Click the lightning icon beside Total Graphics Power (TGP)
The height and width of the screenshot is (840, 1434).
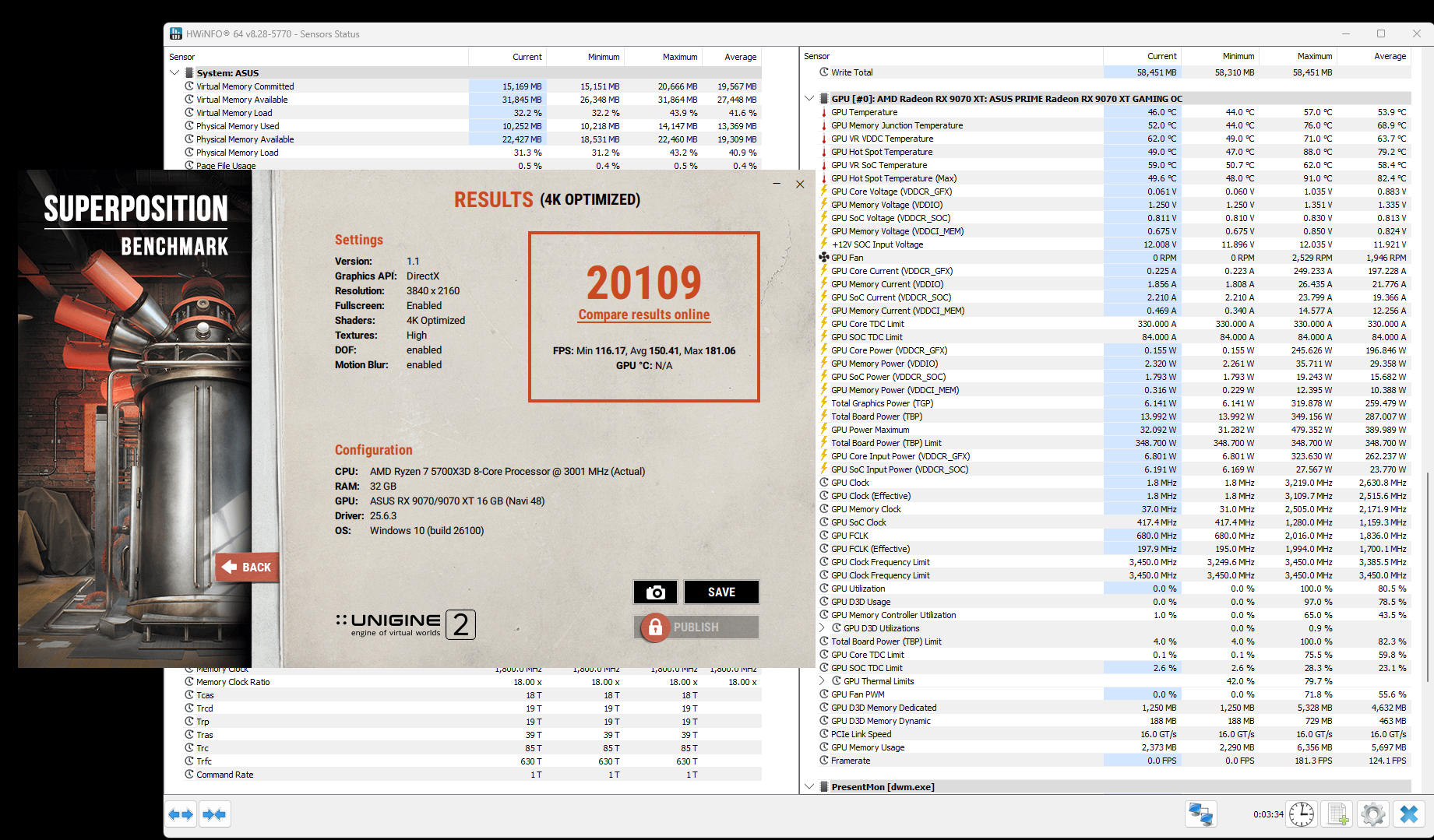824,403
